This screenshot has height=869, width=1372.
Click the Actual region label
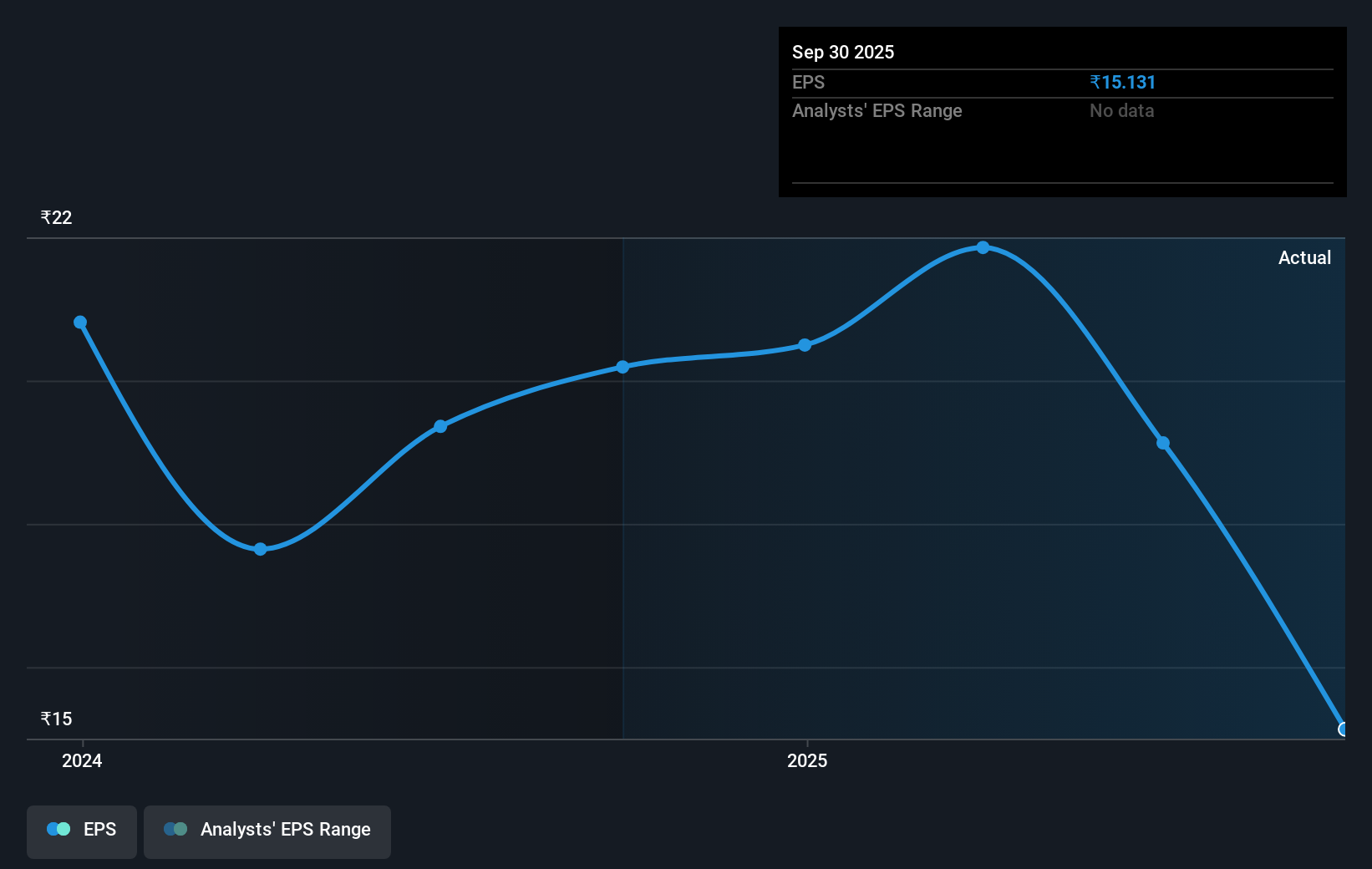1304,257
